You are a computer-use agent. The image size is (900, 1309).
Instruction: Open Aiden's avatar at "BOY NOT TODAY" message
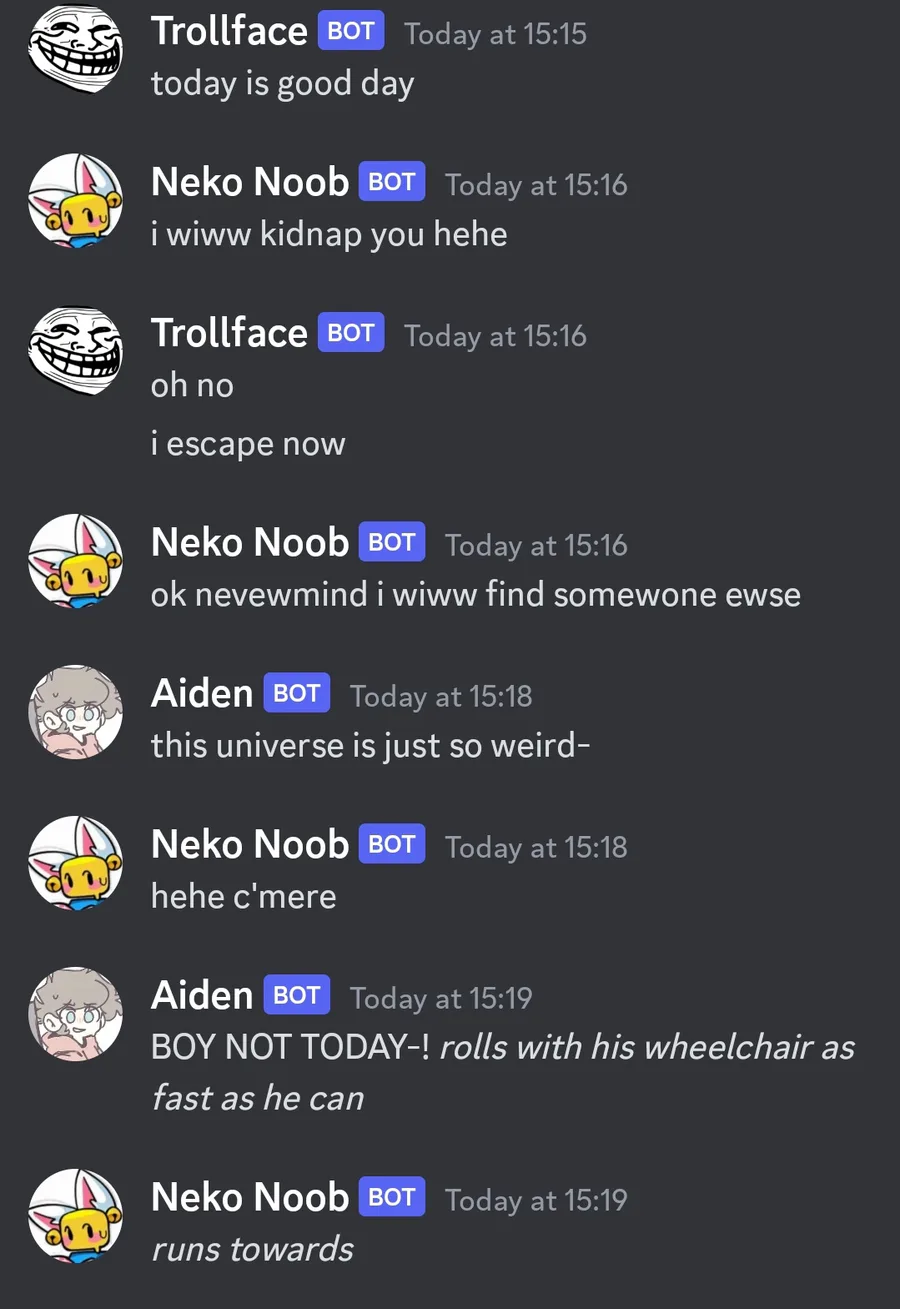tap(75, 1014)
